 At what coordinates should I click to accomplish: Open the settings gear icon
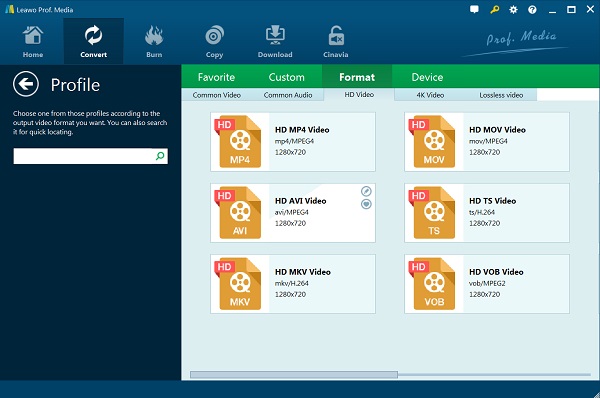click(x=513, y=10)
